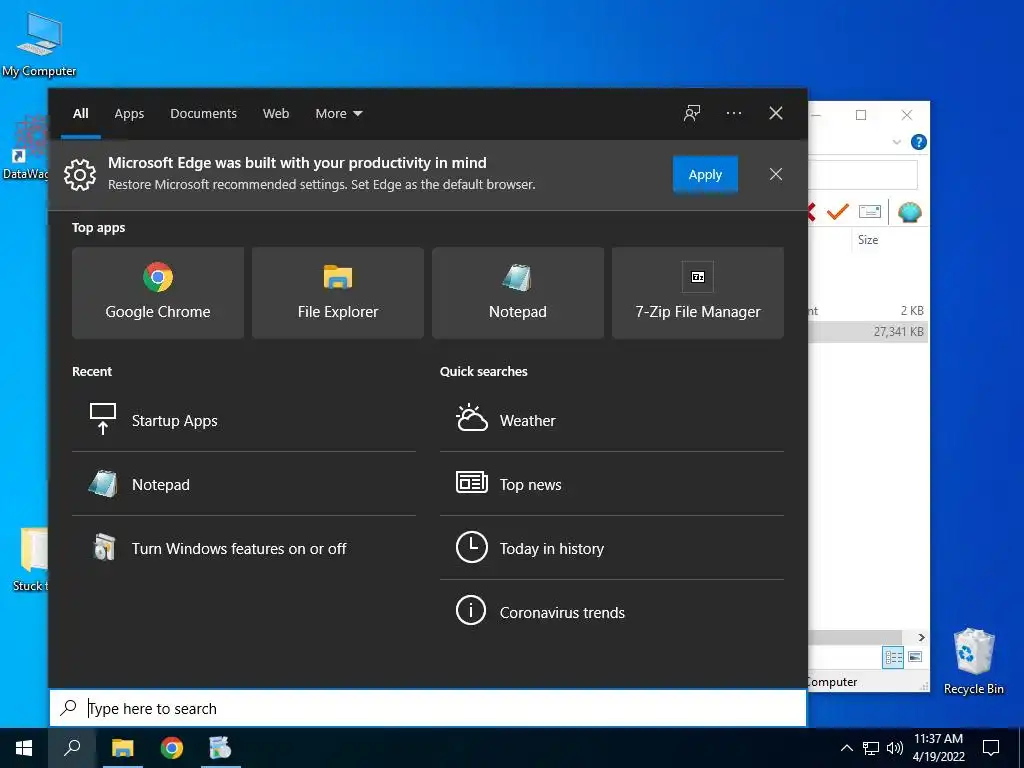Select the My Computer desktop icon

coord(39,44)
